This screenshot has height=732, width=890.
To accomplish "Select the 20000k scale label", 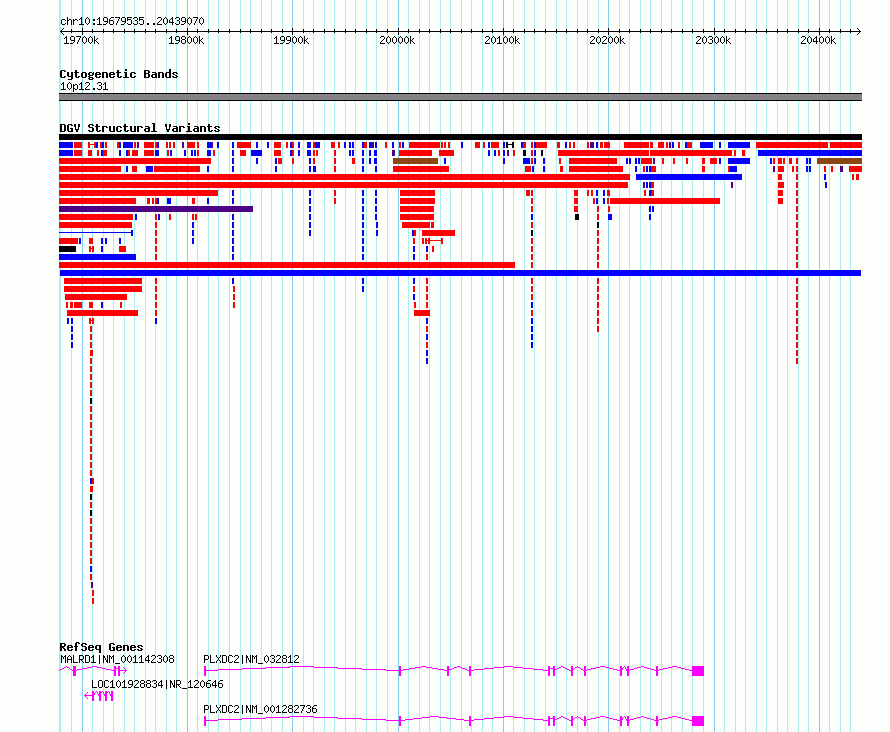I will pos(397,40).
